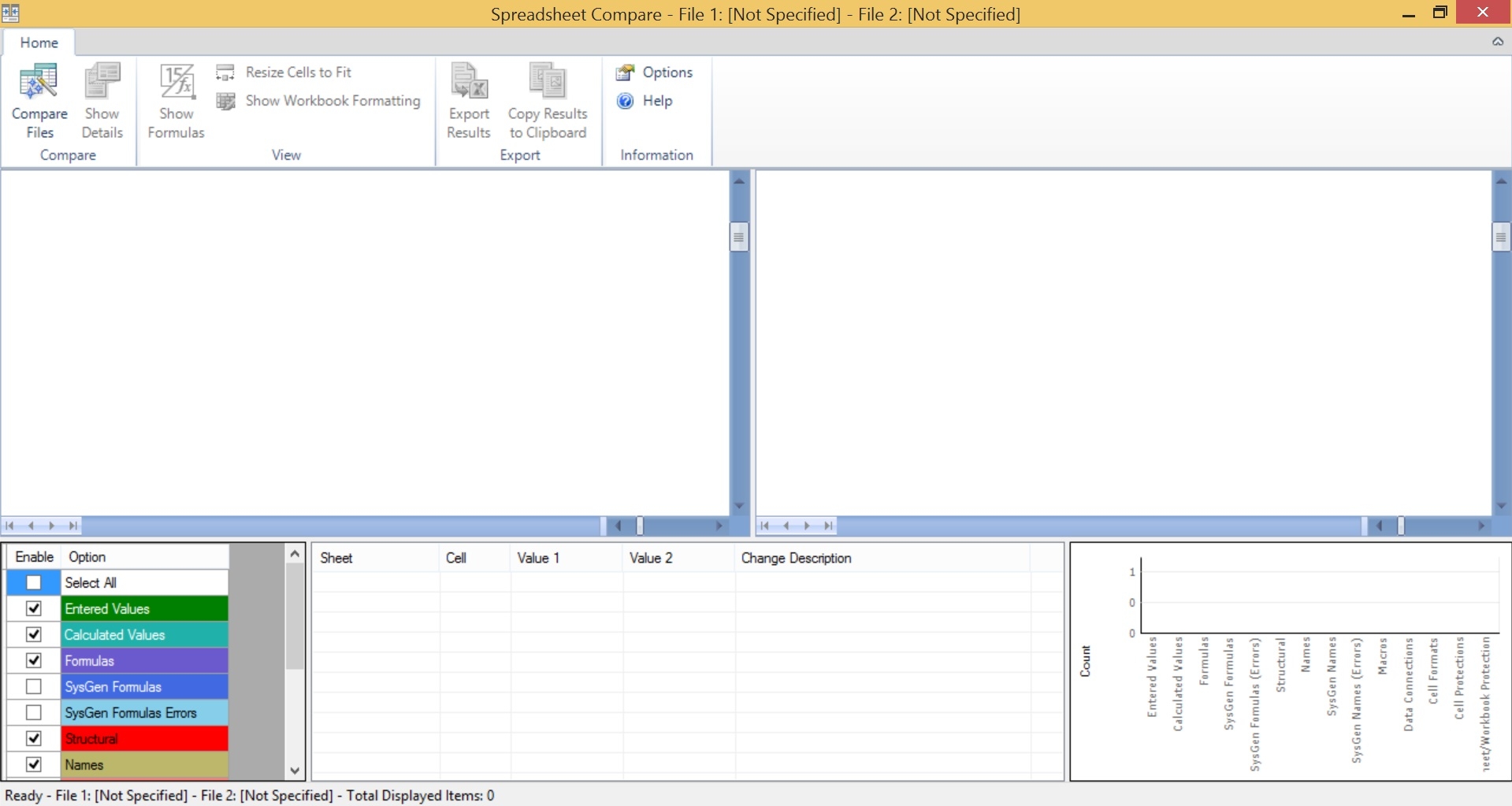Viewport: 1512px width, 806px height.
Task: Enable the SysGen Formulas checkbox
Action: click(34, 687)
